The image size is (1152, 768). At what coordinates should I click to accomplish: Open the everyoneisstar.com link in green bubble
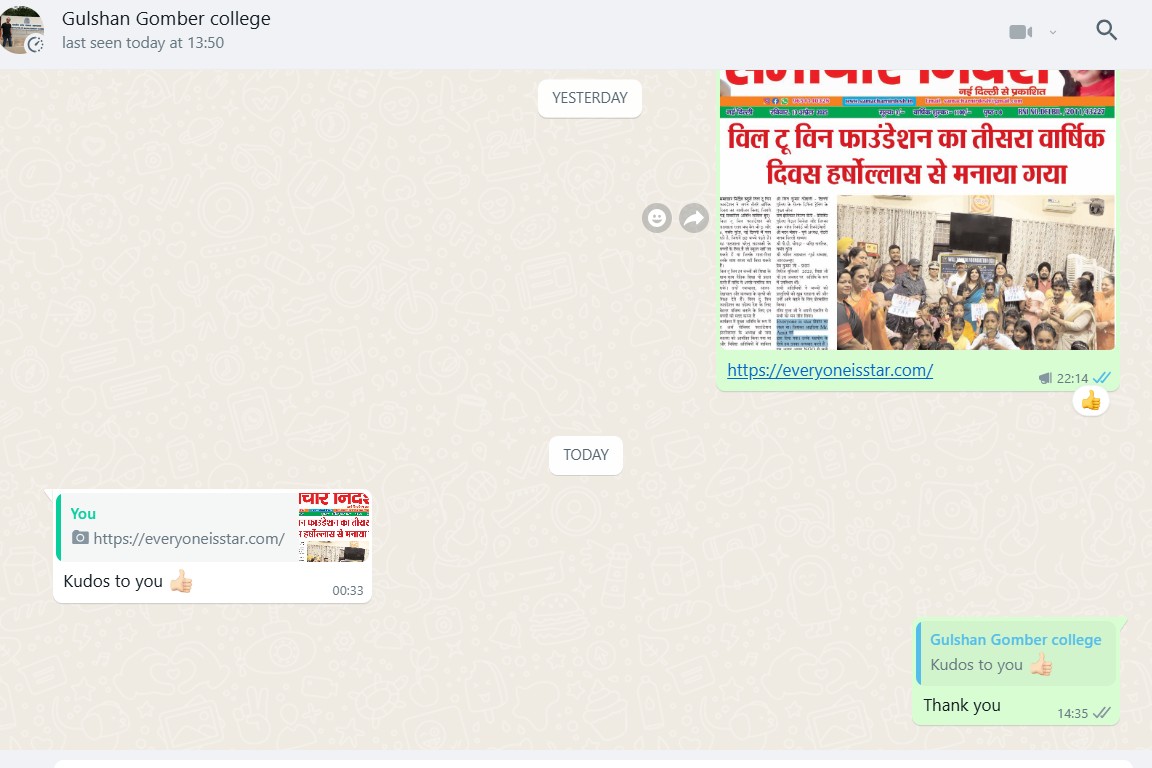click(830, 370)
